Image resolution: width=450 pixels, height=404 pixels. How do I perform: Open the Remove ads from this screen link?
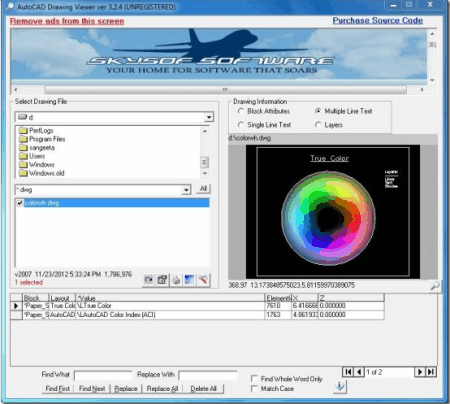[x=67, y=21]
